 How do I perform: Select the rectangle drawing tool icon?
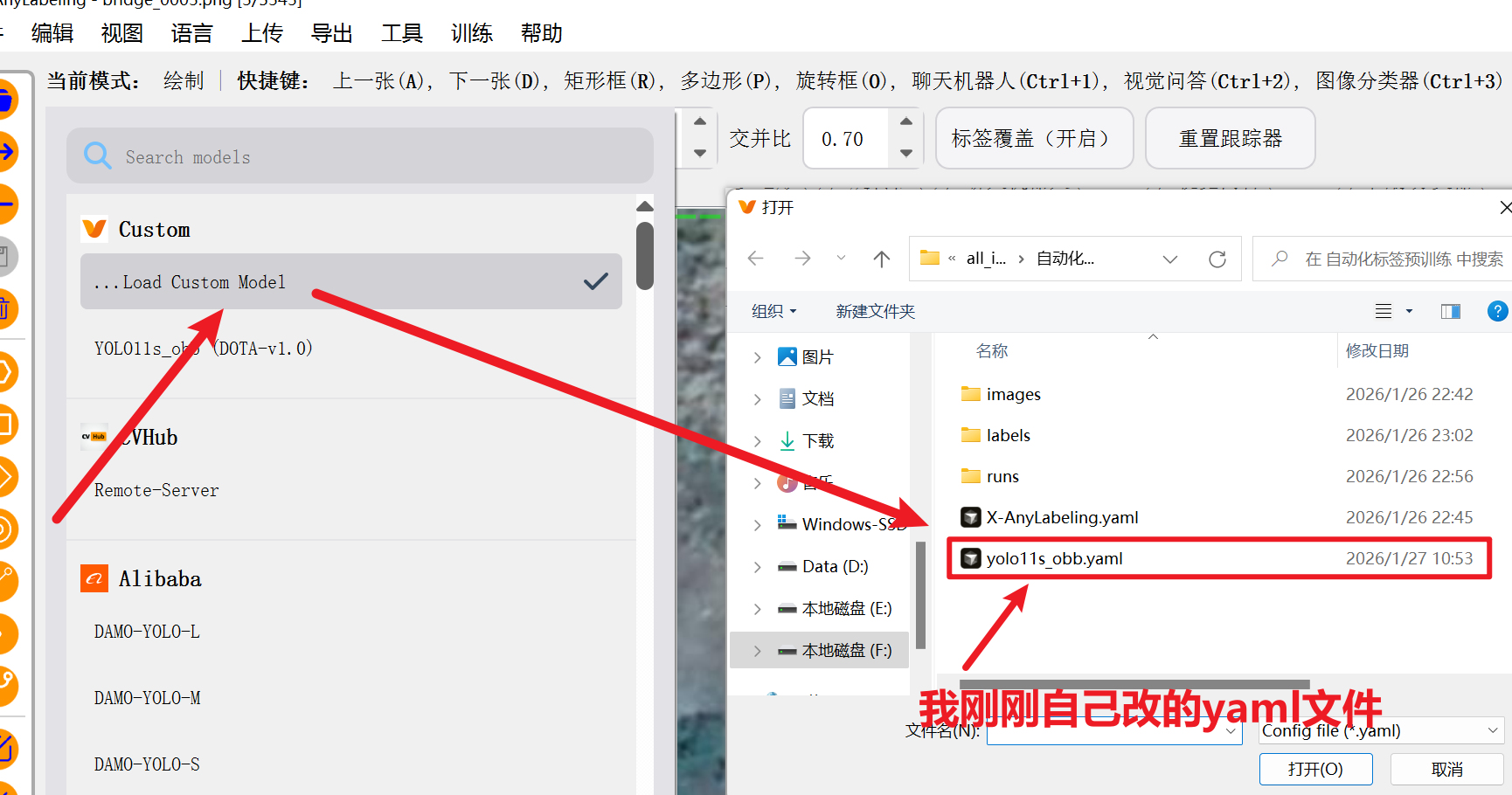tap(5, 425)
